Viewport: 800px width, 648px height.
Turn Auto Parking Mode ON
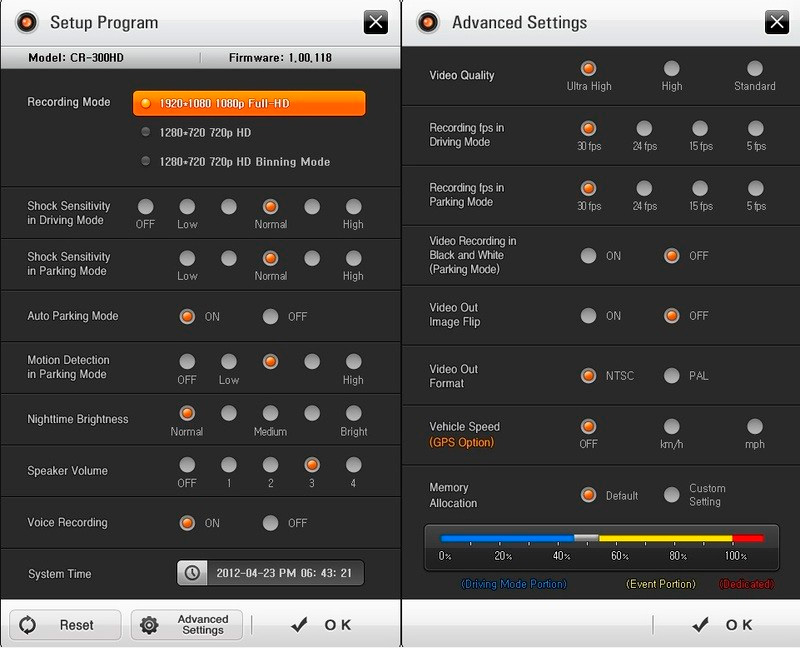(x=187, y=316)
